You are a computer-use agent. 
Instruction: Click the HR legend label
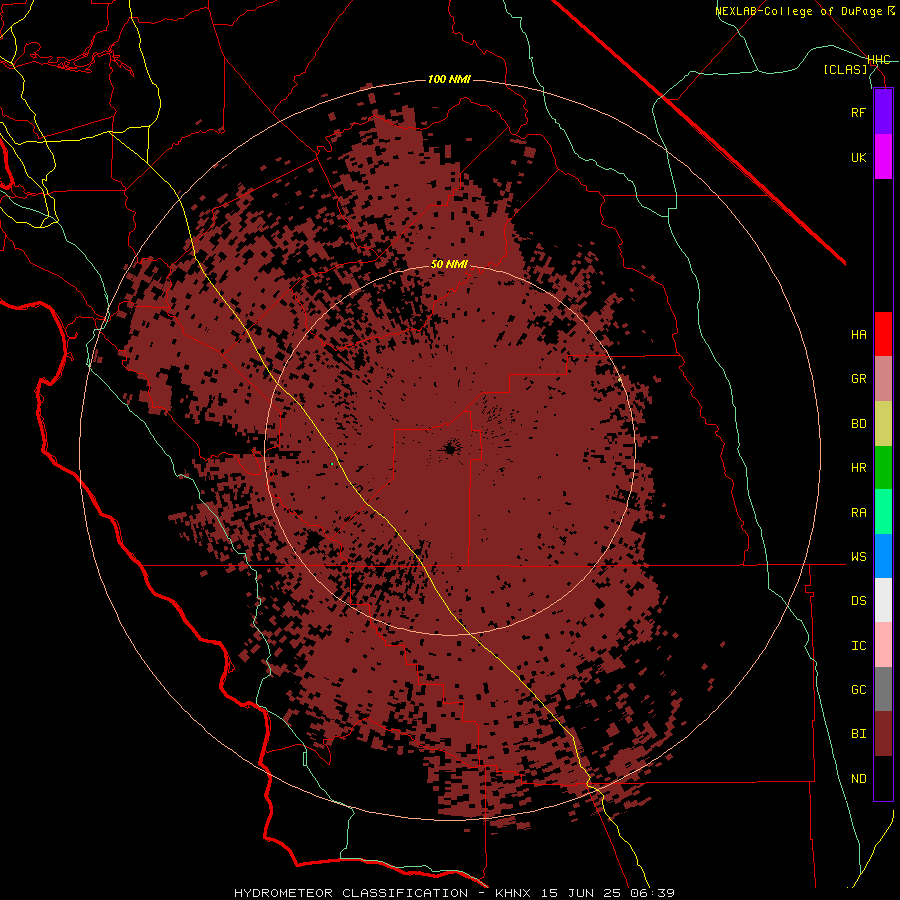(x=858, y=468)
